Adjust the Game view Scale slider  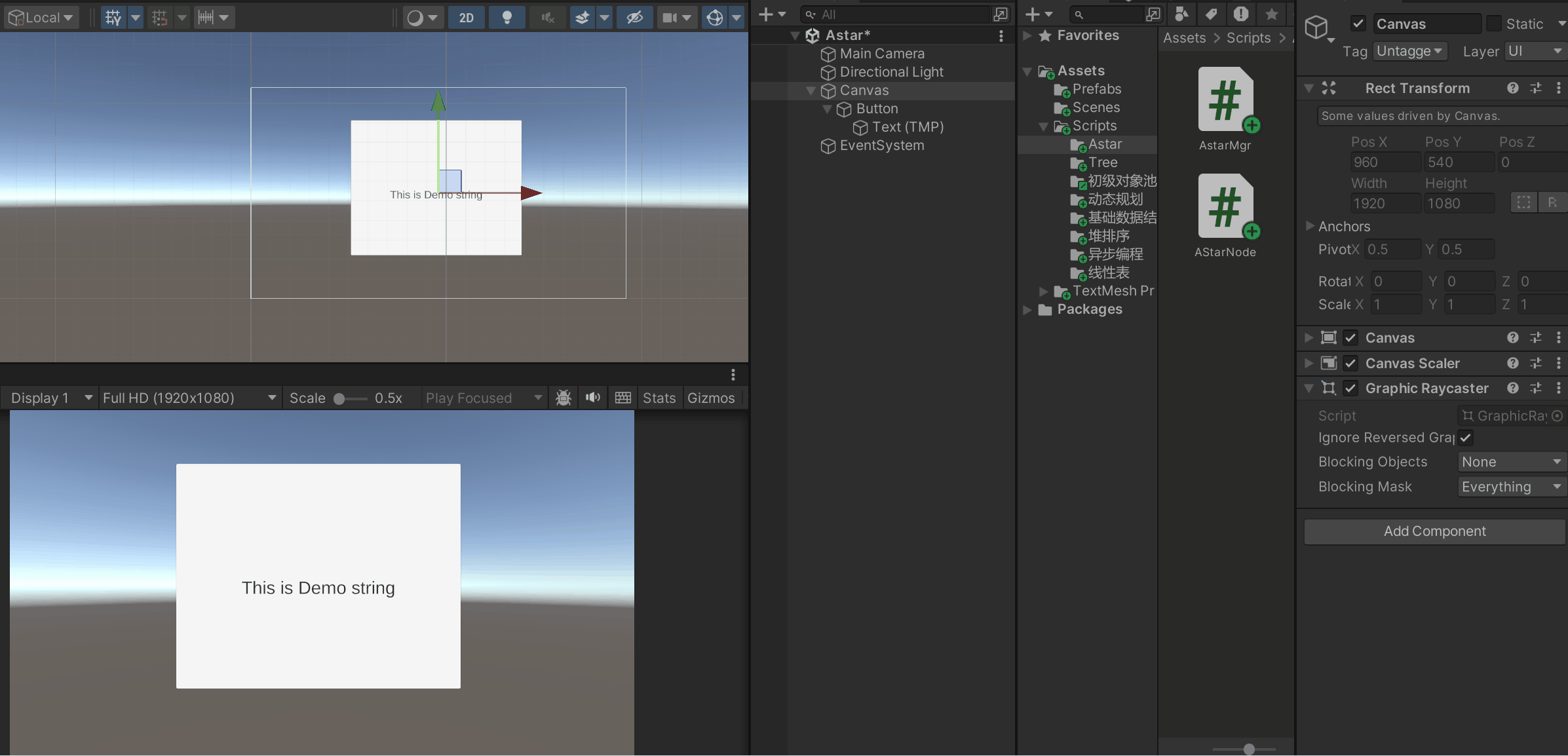pos(340,398)
